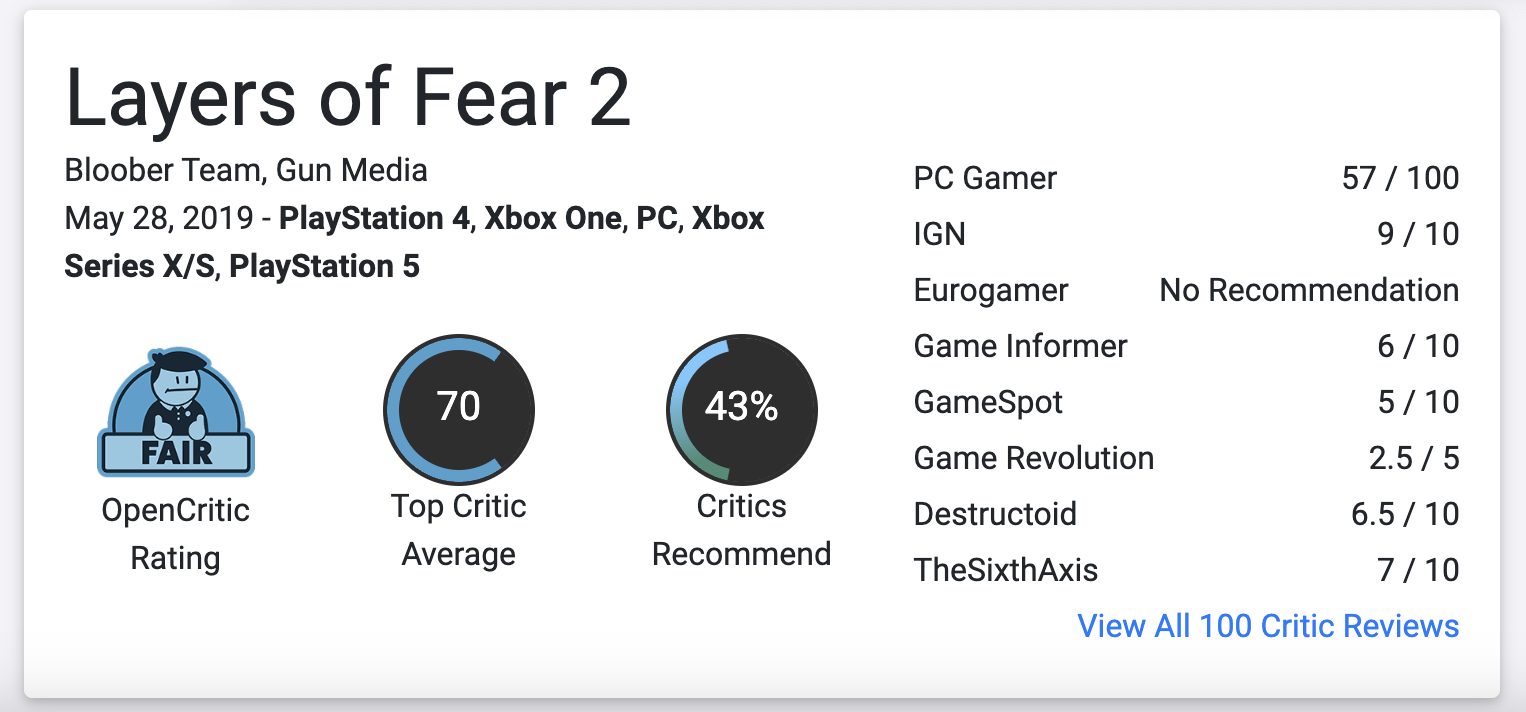Open the View All 100 Critic Reviews link
The height and width of the screenshot is (712, 1526).
(x=1268, y=626)
